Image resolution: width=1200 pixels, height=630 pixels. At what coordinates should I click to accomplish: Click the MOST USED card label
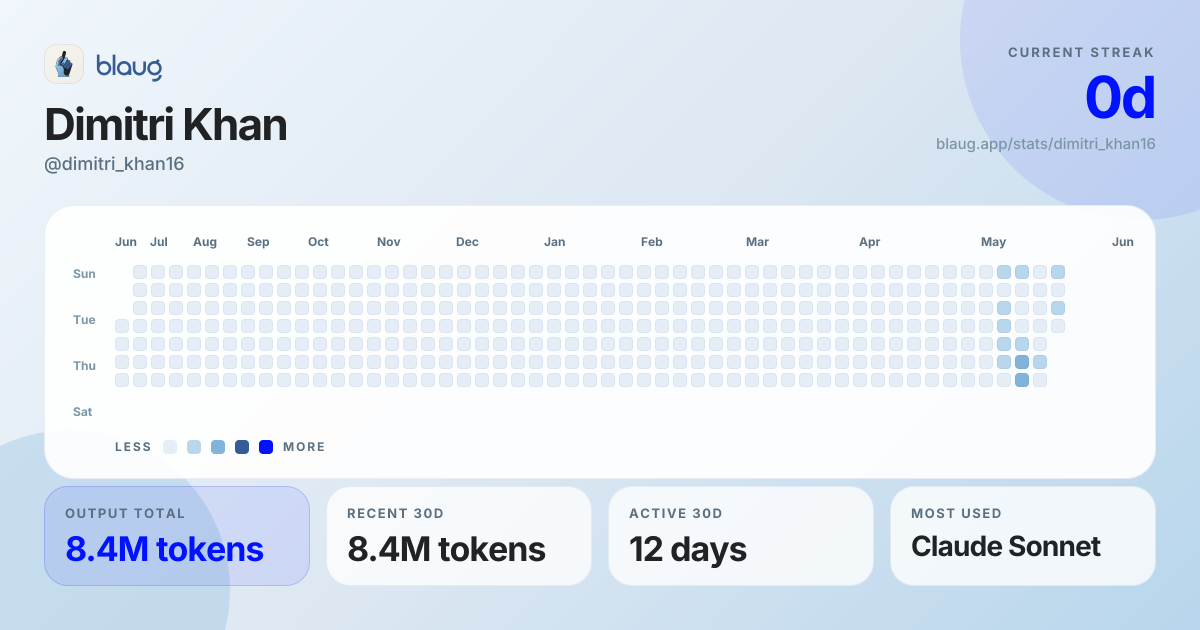click(956, 514)
